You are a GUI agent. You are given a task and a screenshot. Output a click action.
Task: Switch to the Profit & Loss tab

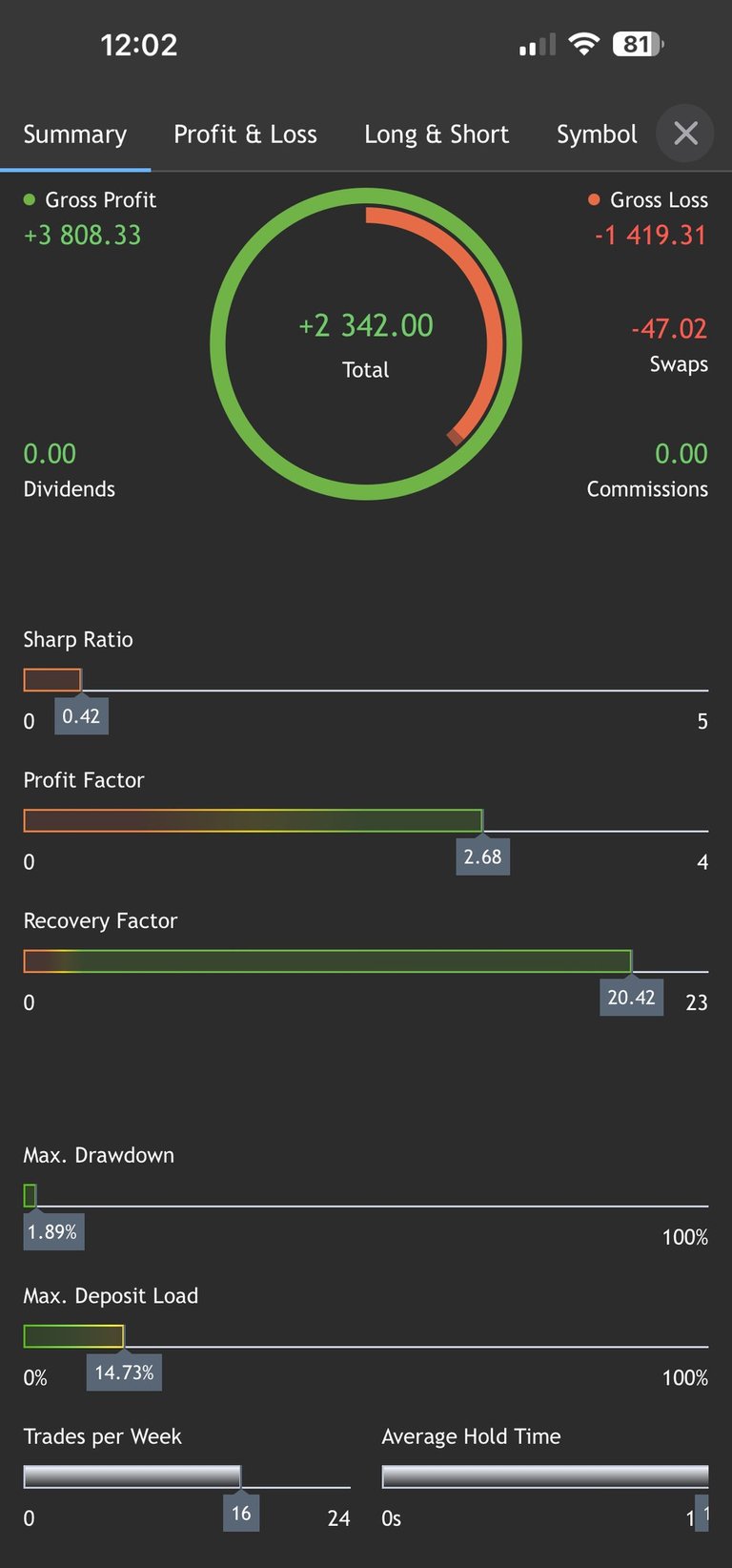click(245, 134)
